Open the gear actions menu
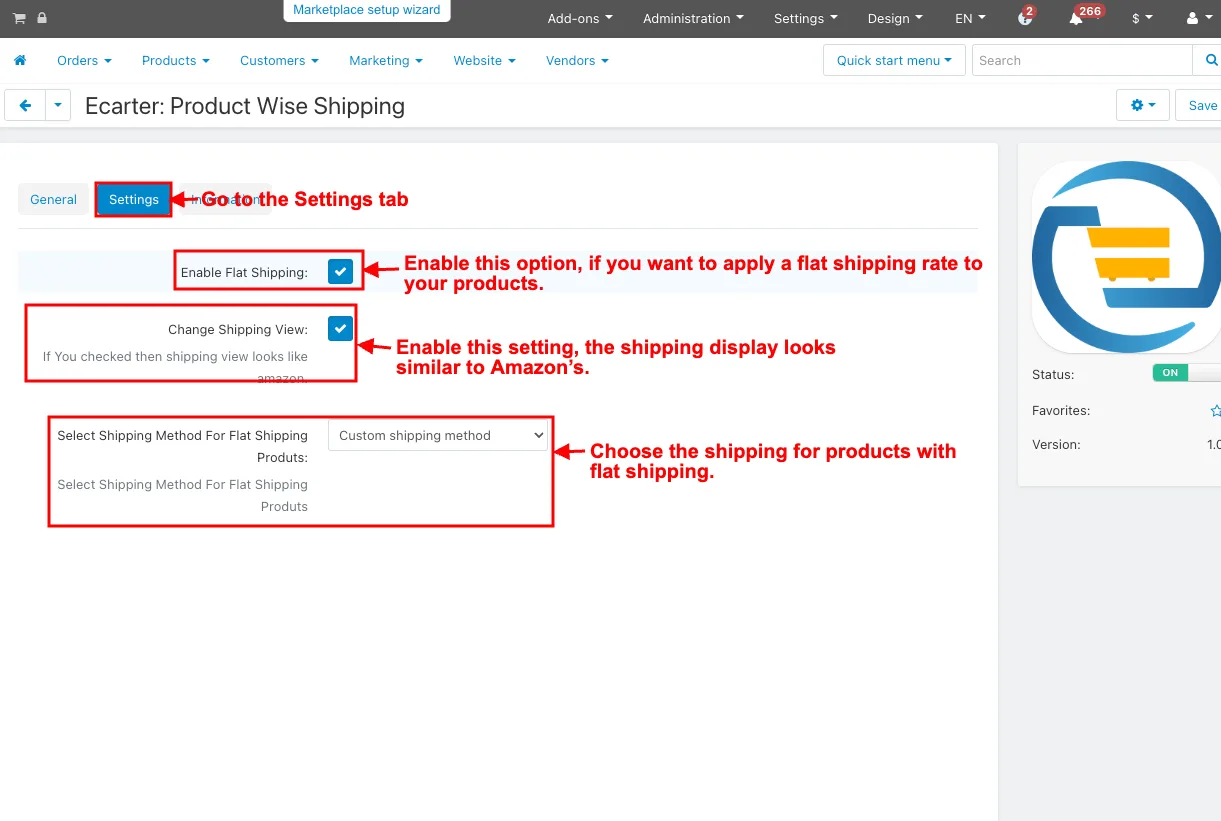The height and width of the screenshot is (821, 1221). point(1143,105)
